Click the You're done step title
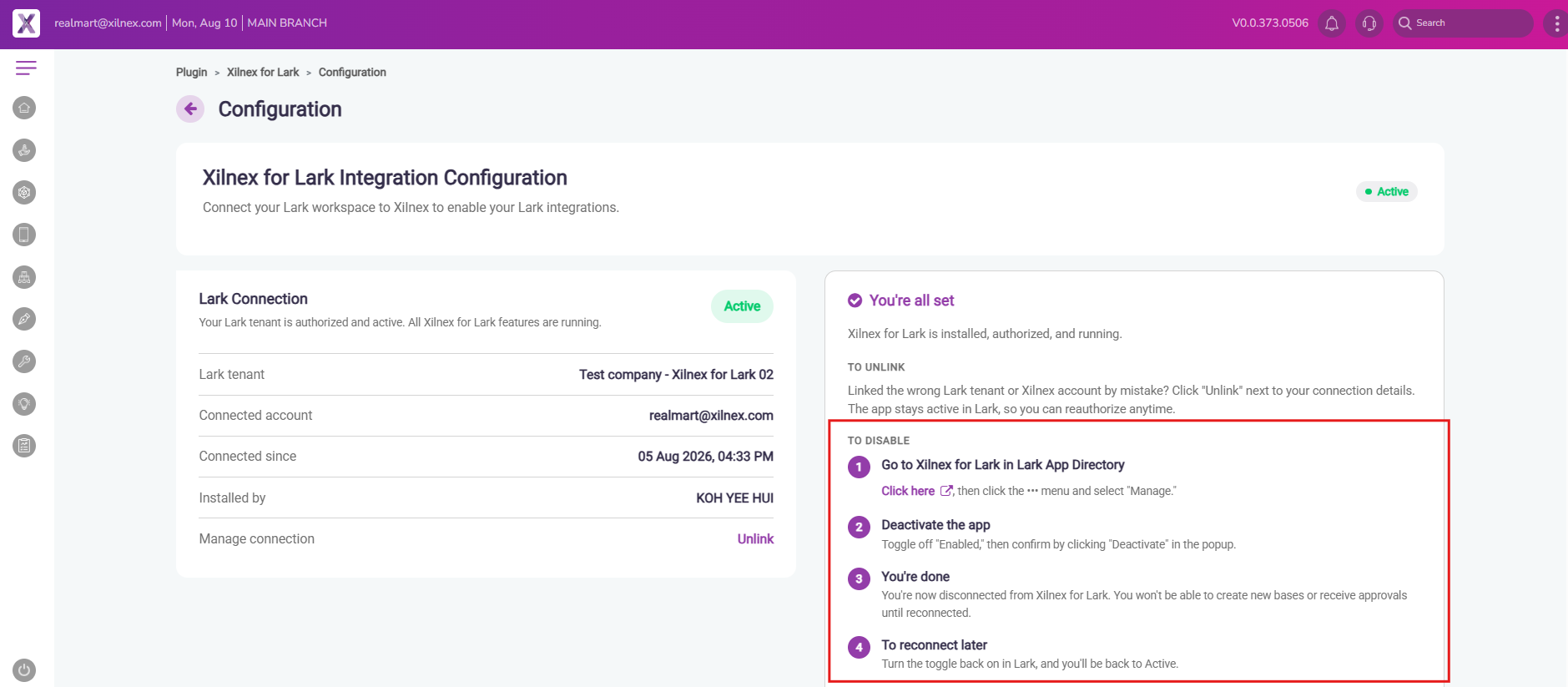 [x=915, y=577]
